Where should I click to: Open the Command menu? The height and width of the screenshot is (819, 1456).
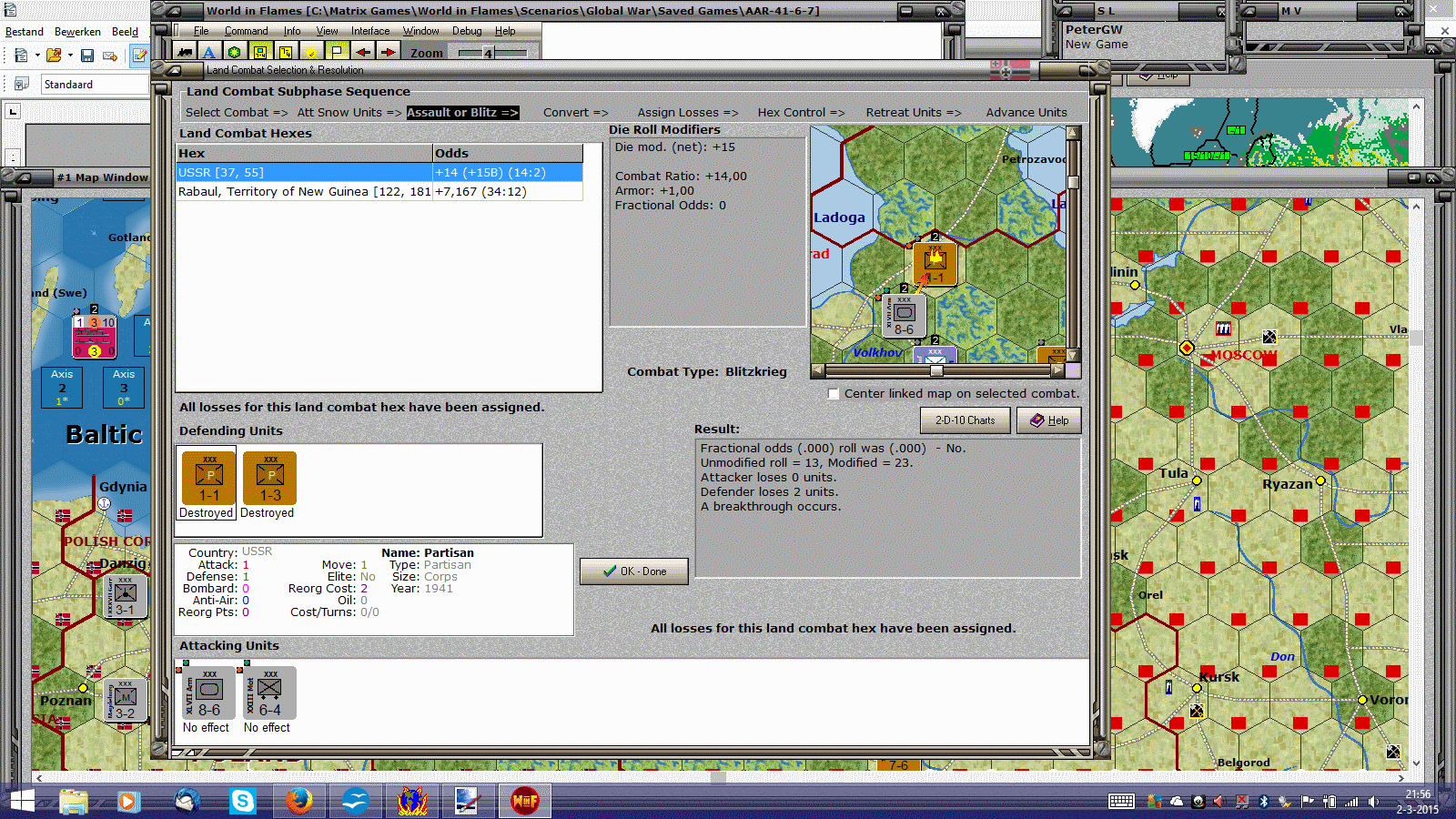247,31
